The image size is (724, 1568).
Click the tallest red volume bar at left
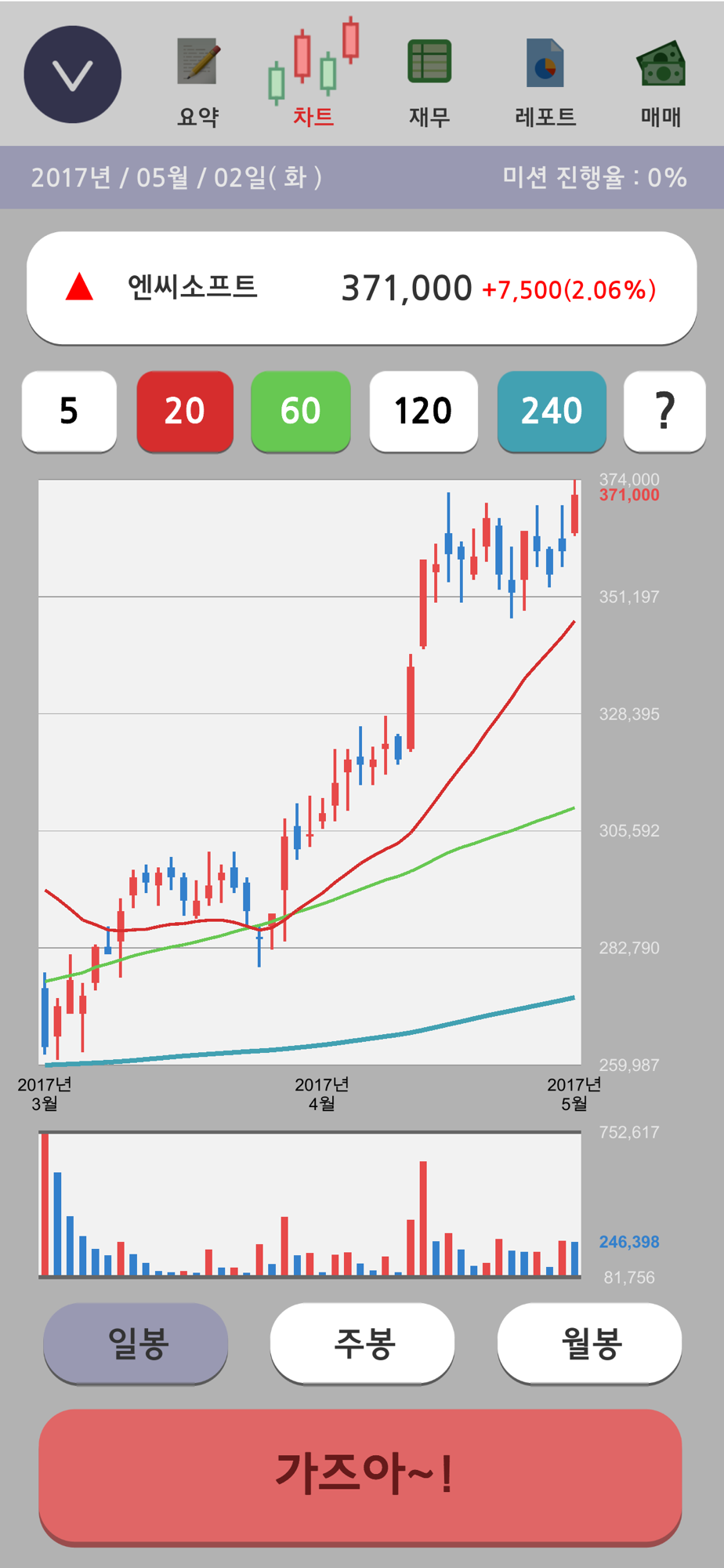[x=45, y=1204]
